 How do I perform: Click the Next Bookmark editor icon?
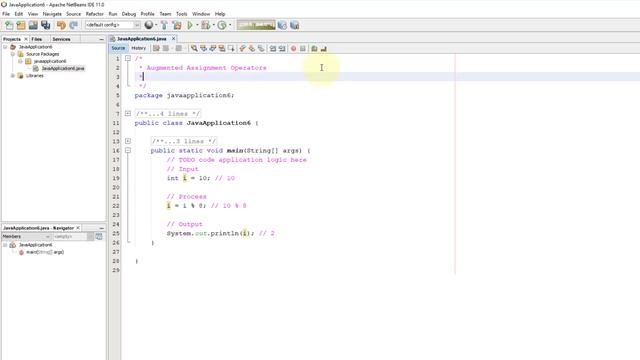click(252, 49)
